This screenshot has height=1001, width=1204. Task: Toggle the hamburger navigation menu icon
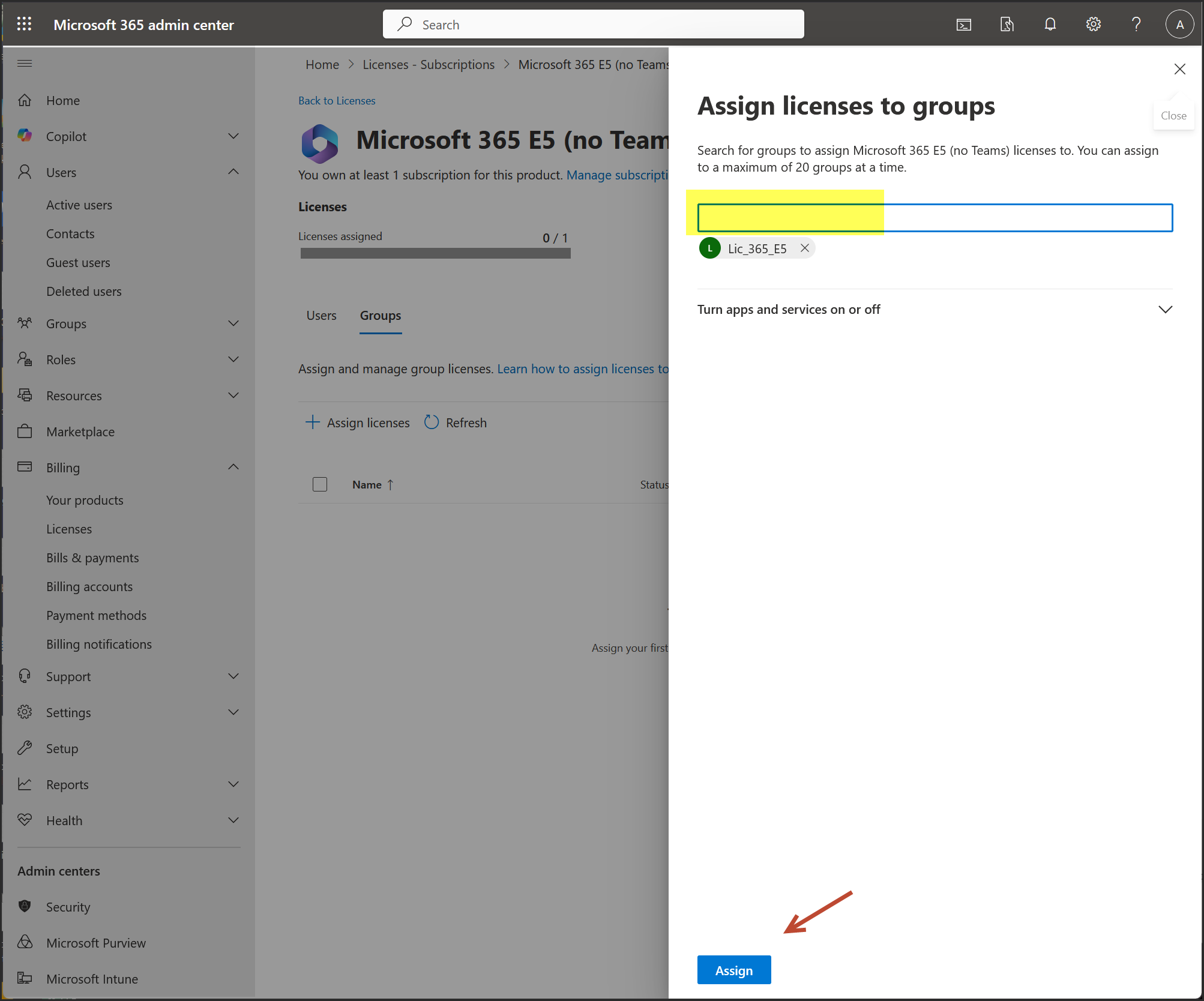point(25,63)
